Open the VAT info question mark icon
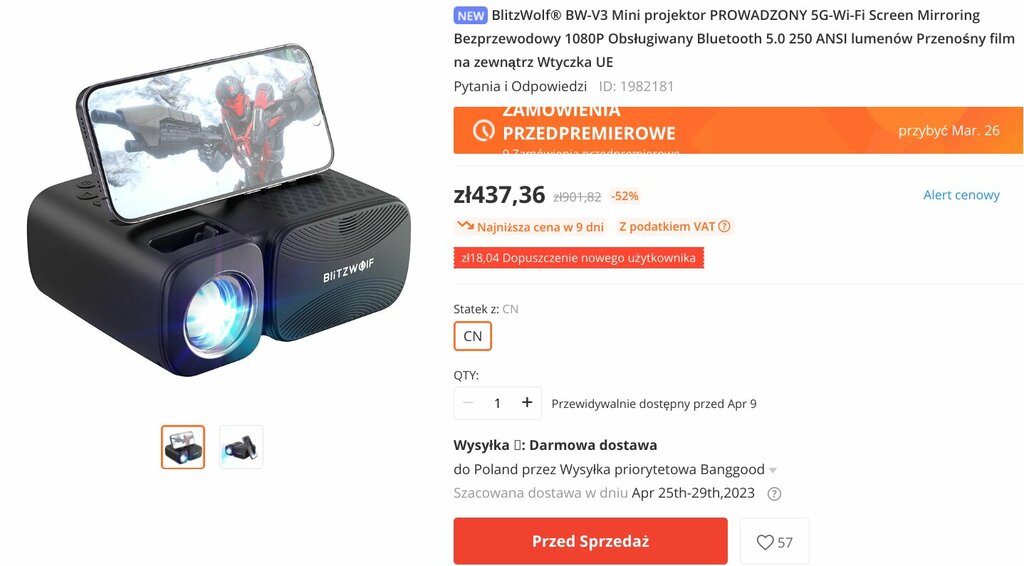Screen dimensions: 1024x566 724,227
